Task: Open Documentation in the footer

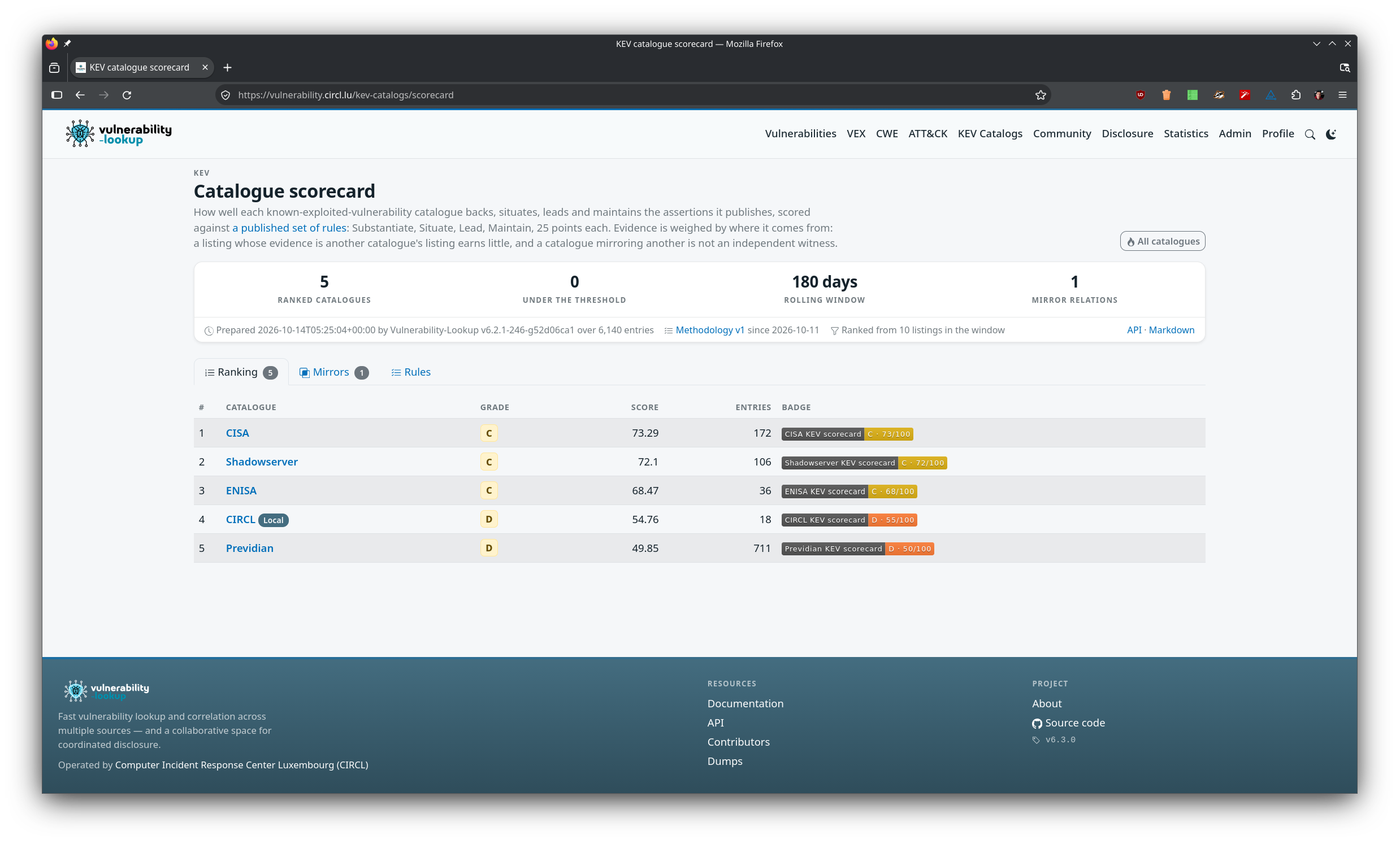Action: coord(745,703)
